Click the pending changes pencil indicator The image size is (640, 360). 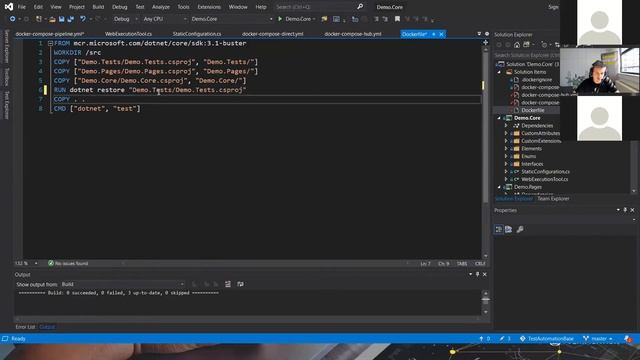[x=506, y=339]
